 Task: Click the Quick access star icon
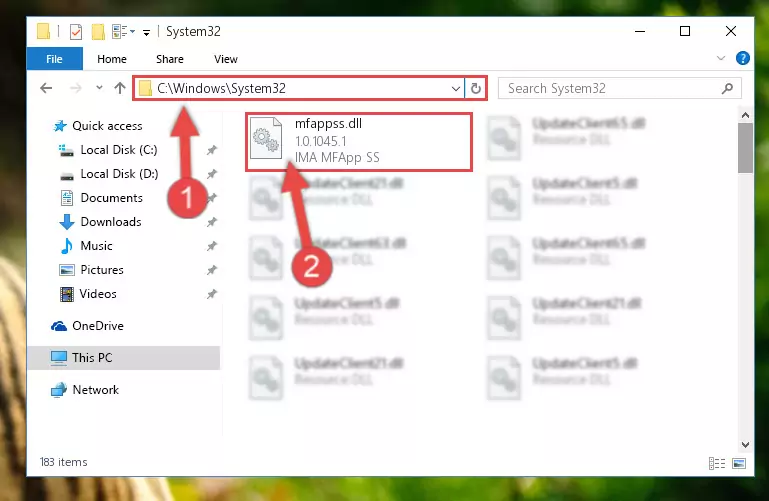[x=60, y=126]
